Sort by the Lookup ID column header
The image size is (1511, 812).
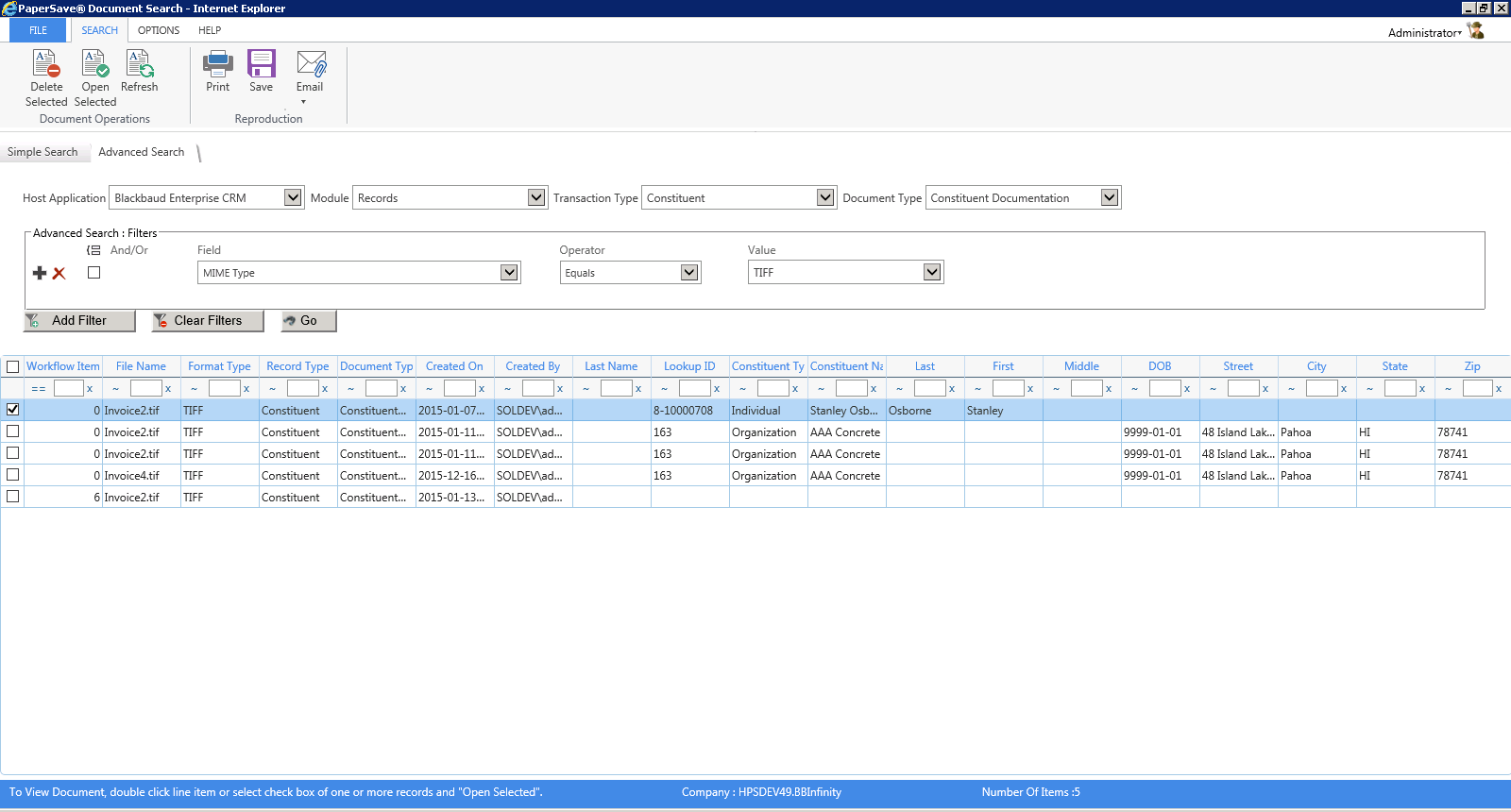coord(689,366)
